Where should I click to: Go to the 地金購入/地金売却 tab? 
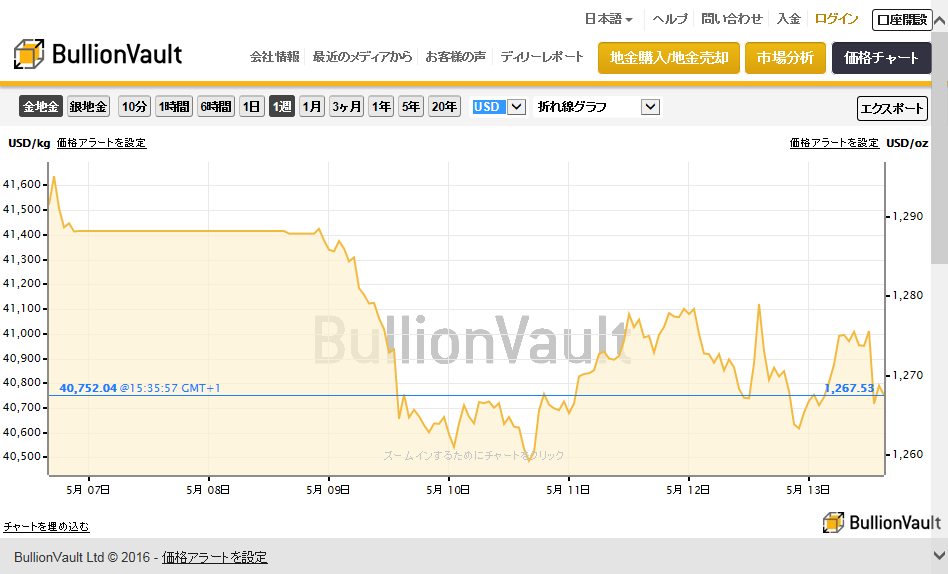(669, 58)
